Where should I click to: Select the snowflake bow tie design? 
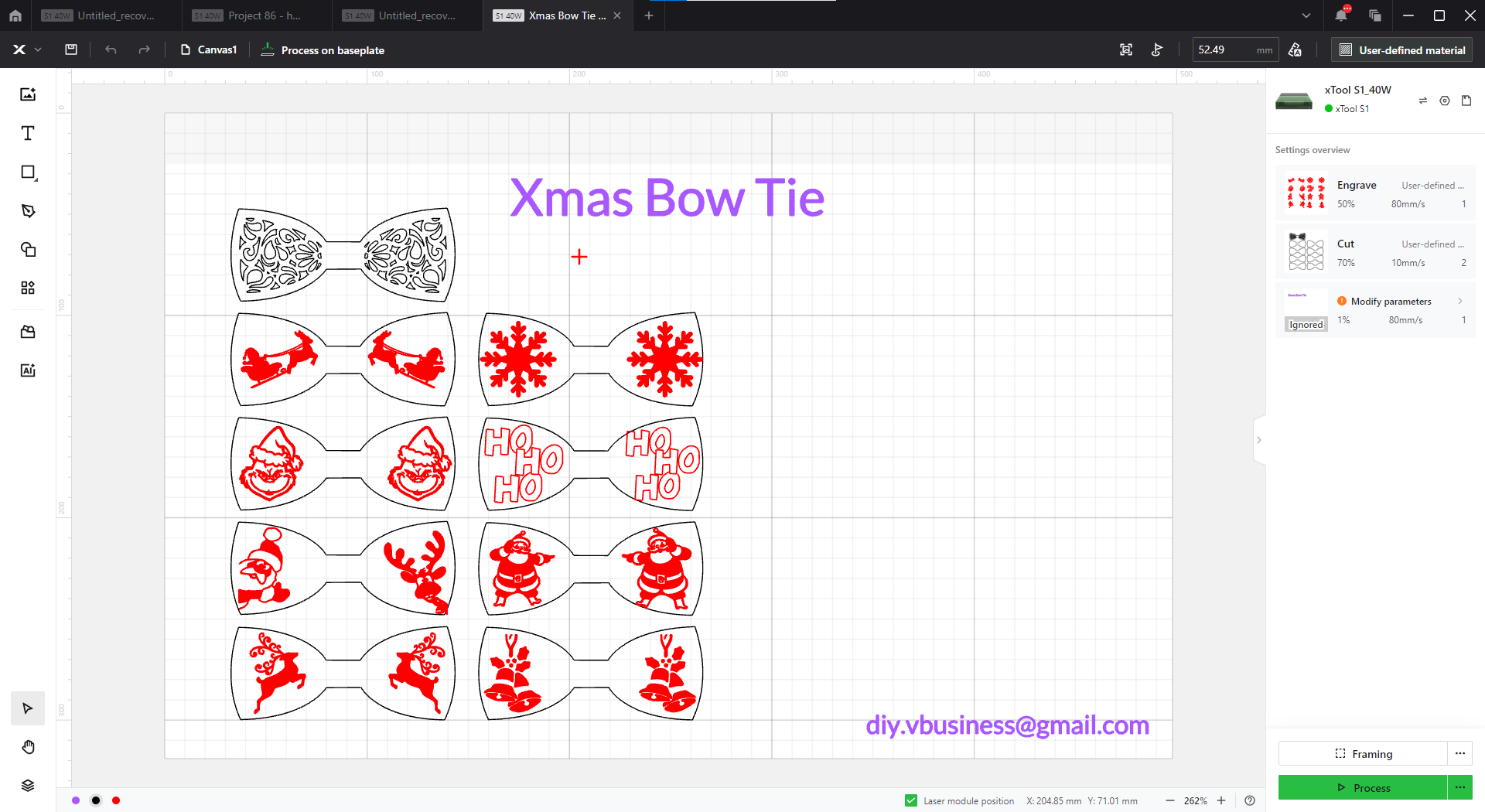point(591,360)
